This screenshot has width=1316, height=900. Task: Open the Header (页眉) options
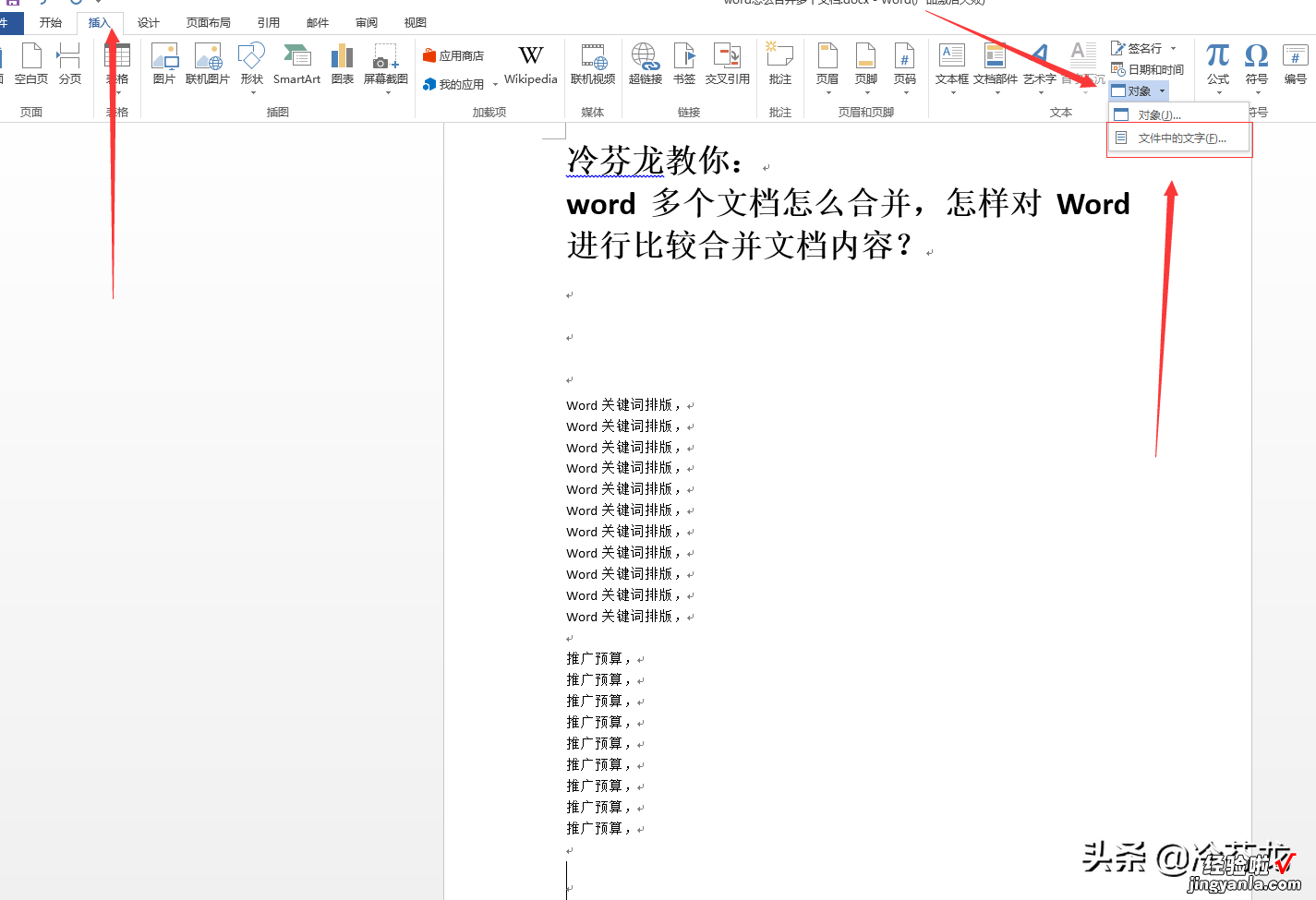pyautogui.click(x=827, y=66)
